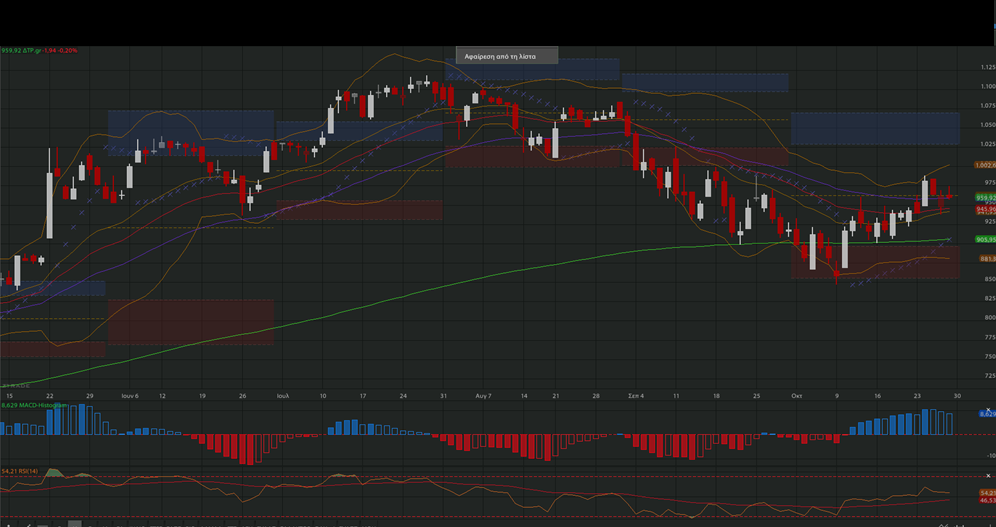Click the 'Ιουν 6' date label
This screenshot has height=527, width=996.
point(130,396)
